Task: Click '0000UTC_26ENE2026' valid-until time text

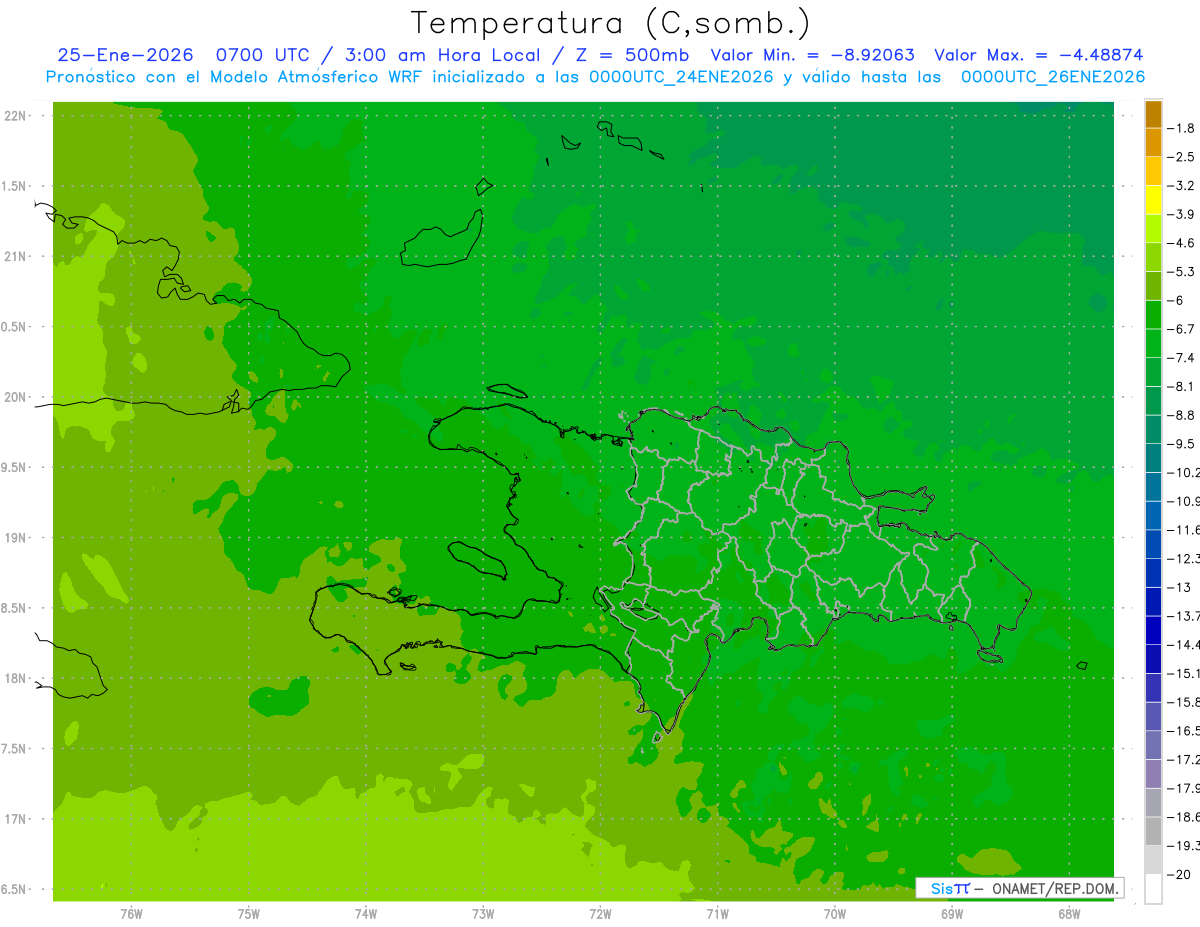Action: tap(1053, 77)
